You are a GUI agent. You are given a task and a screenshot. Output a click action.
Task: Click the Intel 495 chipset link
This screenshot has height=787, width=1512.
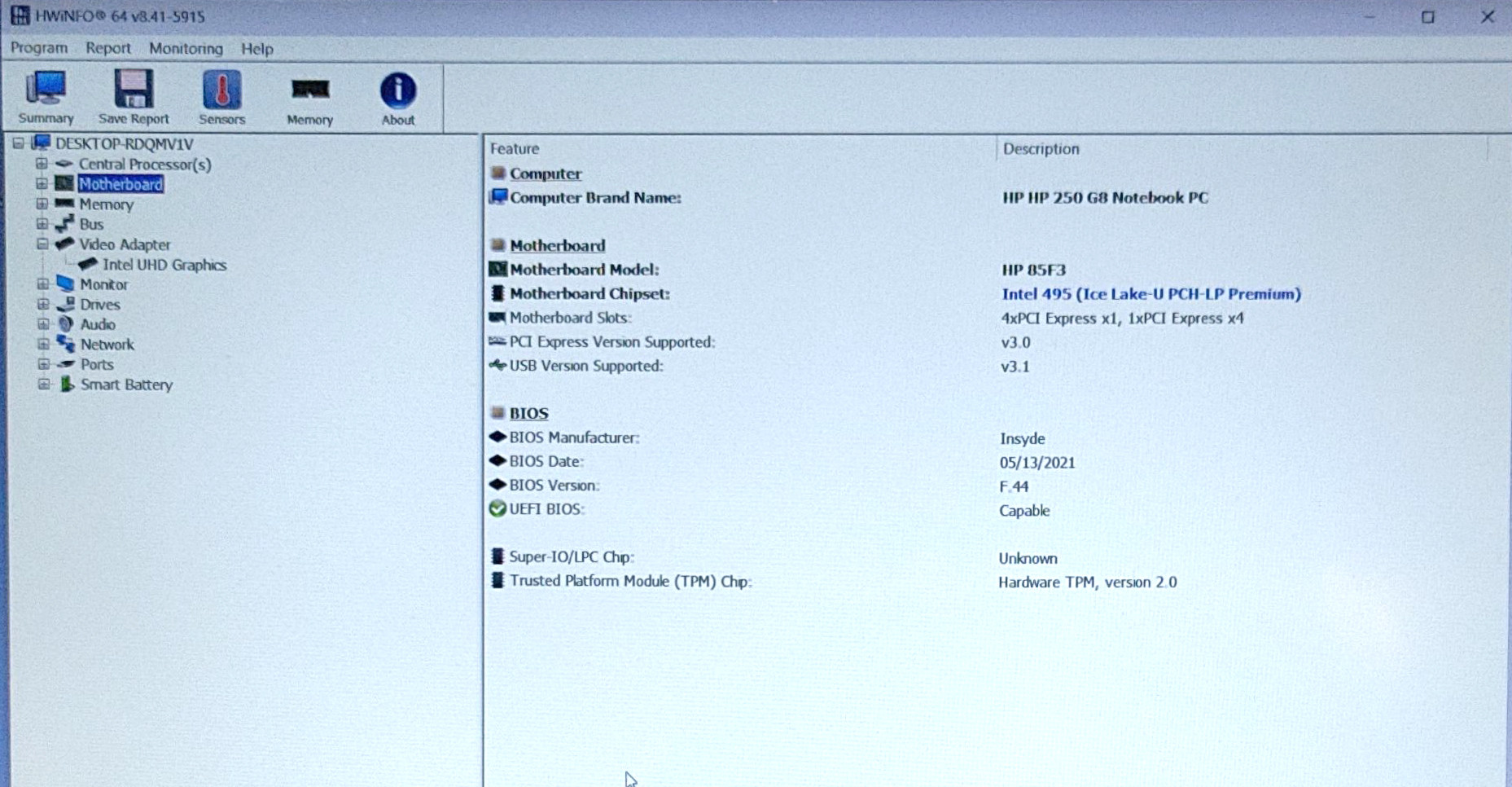(1151, 293)
